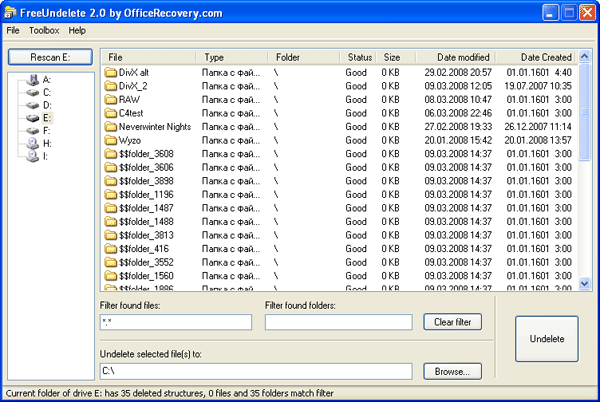Click created date 26.12.2007 11:14
600x402 pixels.
click(538, 127)
